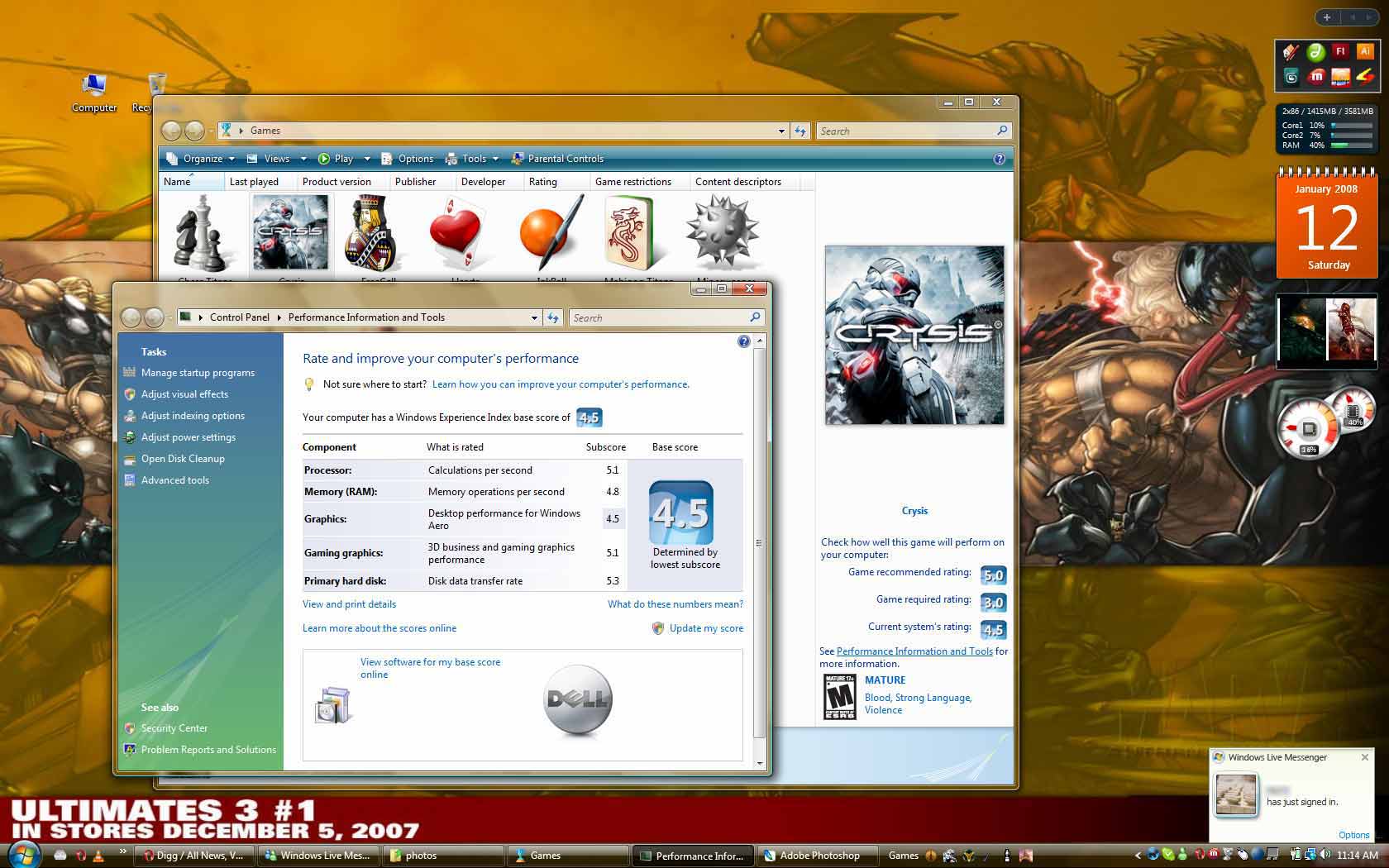Open the Tools dropdown in Games toolbar

pyautogui.click(x=473, y=159)
